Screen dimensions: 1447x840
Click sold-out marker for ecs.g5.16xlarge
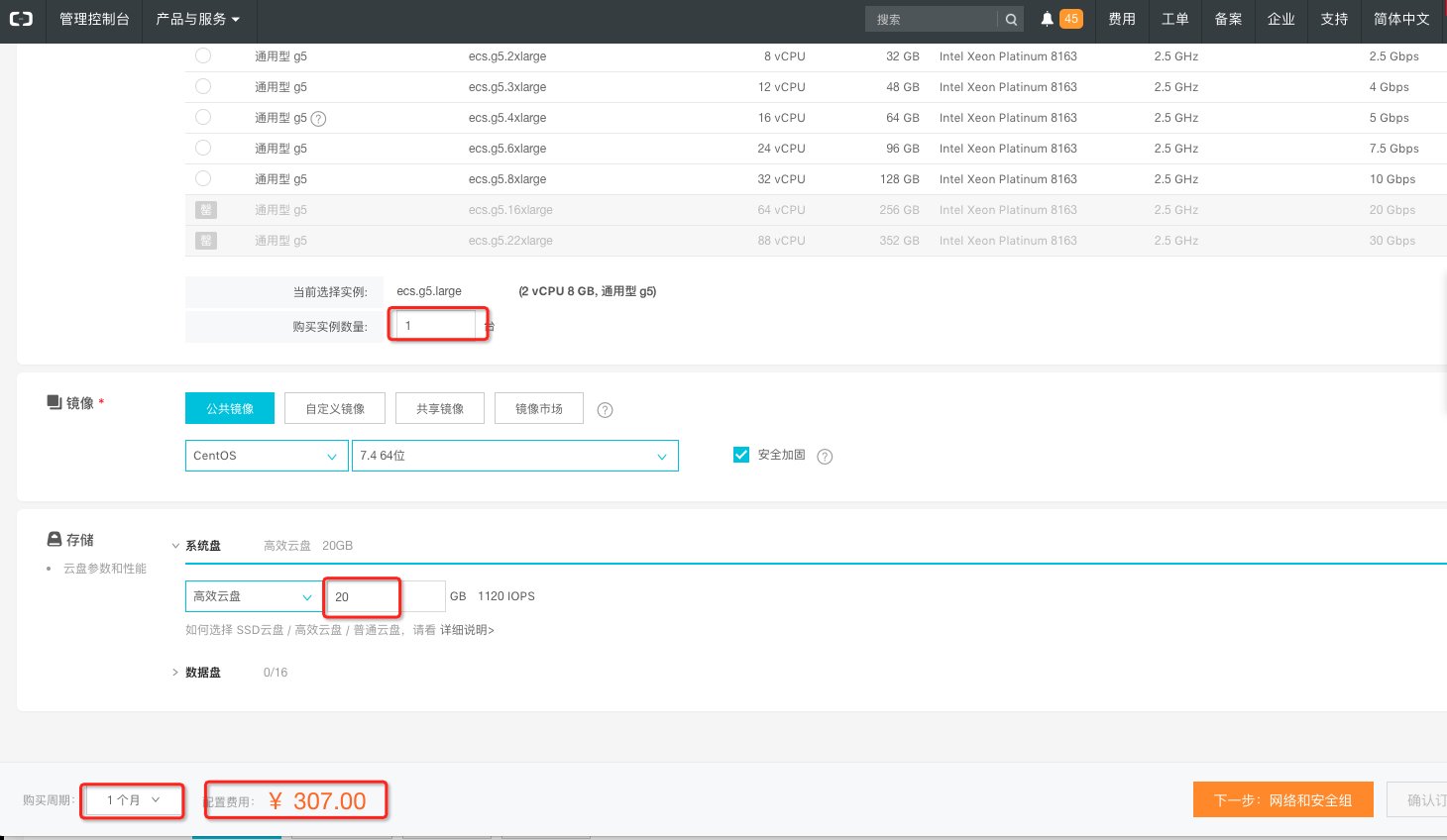205,210
